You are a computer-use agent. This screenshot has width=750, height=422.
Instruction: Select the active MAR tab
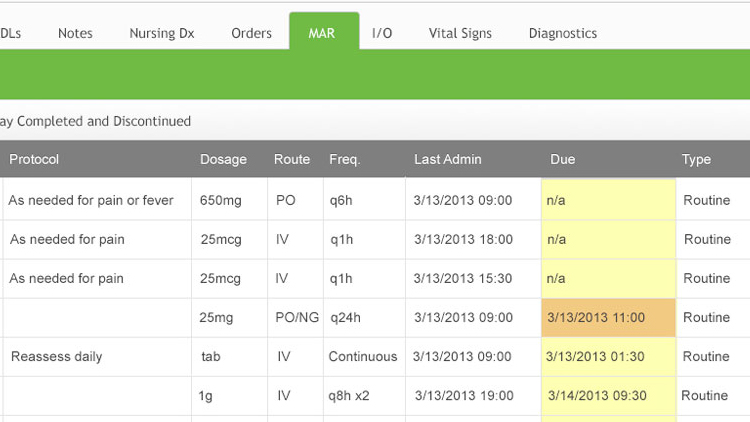tap(323, 33)
